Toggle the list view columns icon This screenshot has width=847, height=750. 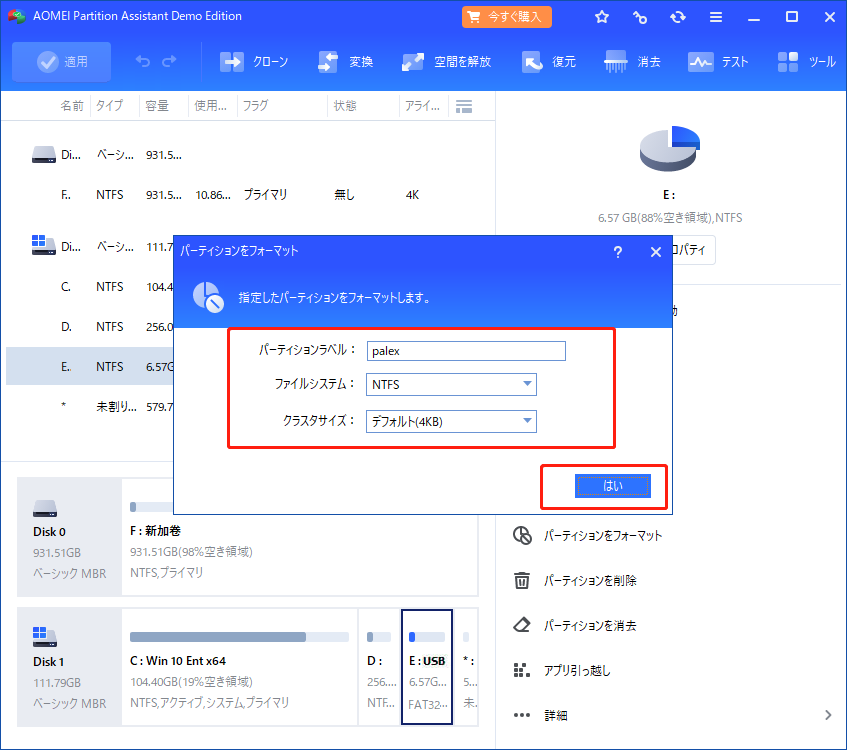pos(464,106)
